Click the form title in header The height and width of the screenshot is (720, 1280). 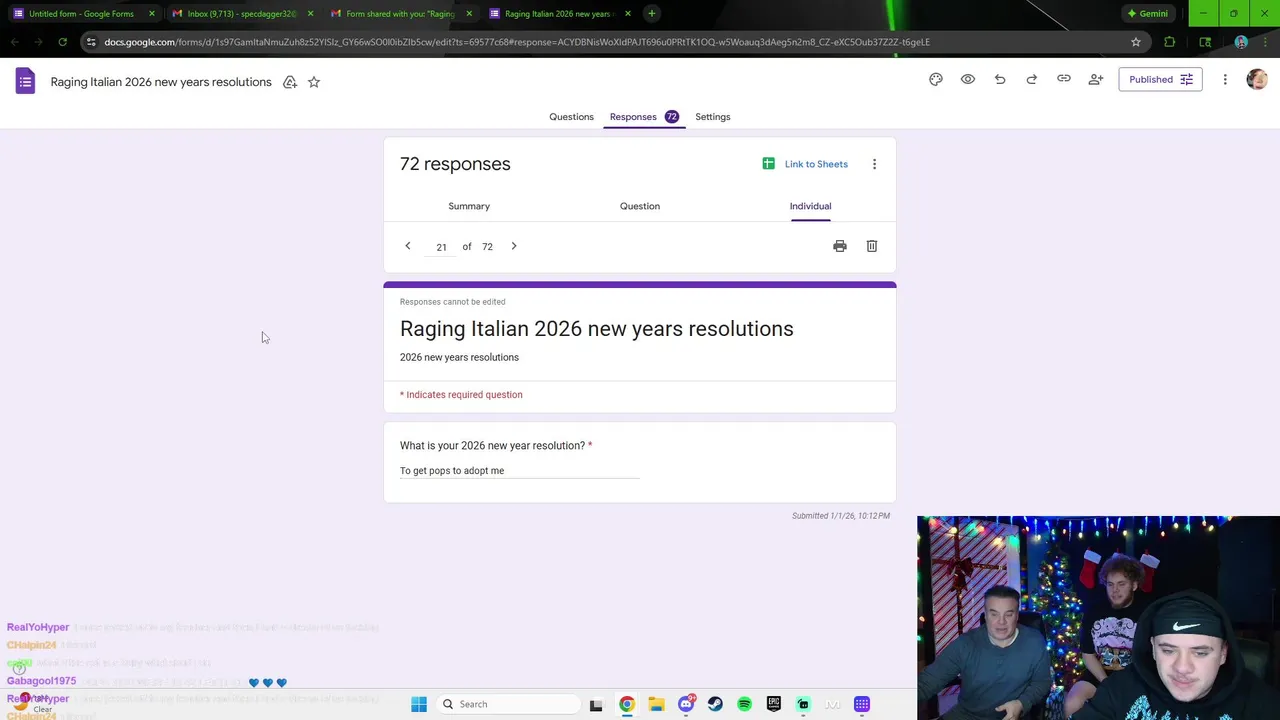(161, 82)
